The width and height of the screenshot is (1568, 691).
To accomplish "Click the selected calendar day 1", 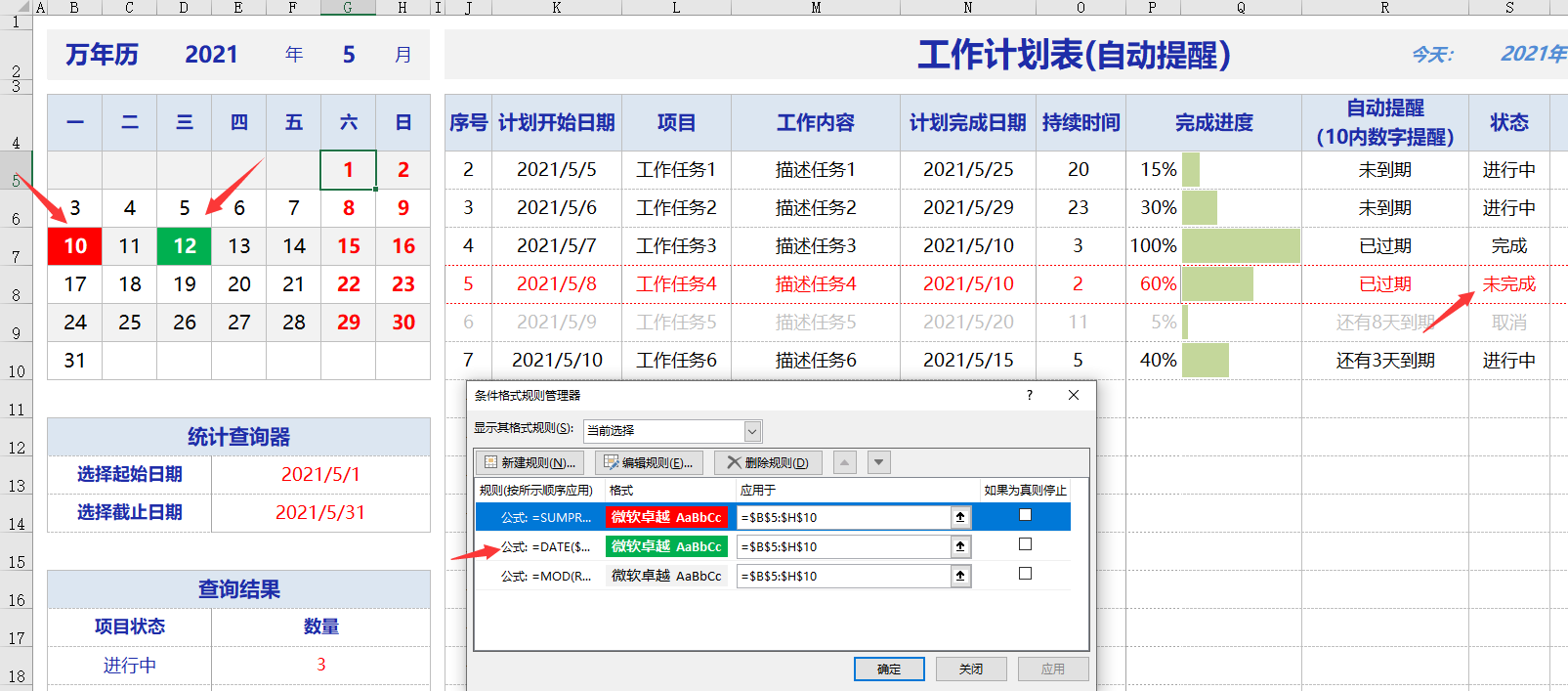I will tap(348, 170).
